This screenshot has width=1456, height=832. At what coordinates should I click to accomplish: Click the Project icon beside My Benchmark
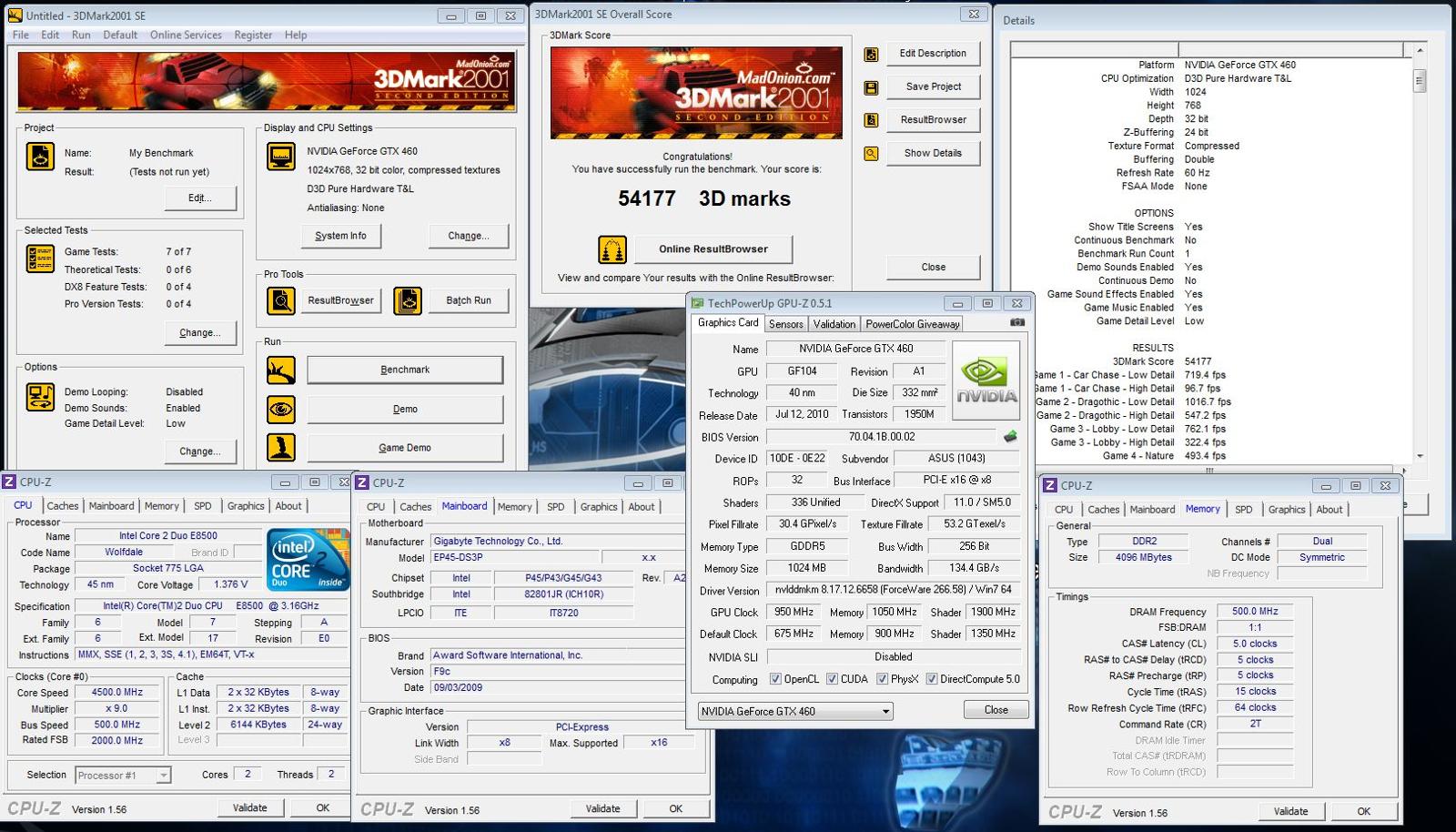[x=40, y=157]
